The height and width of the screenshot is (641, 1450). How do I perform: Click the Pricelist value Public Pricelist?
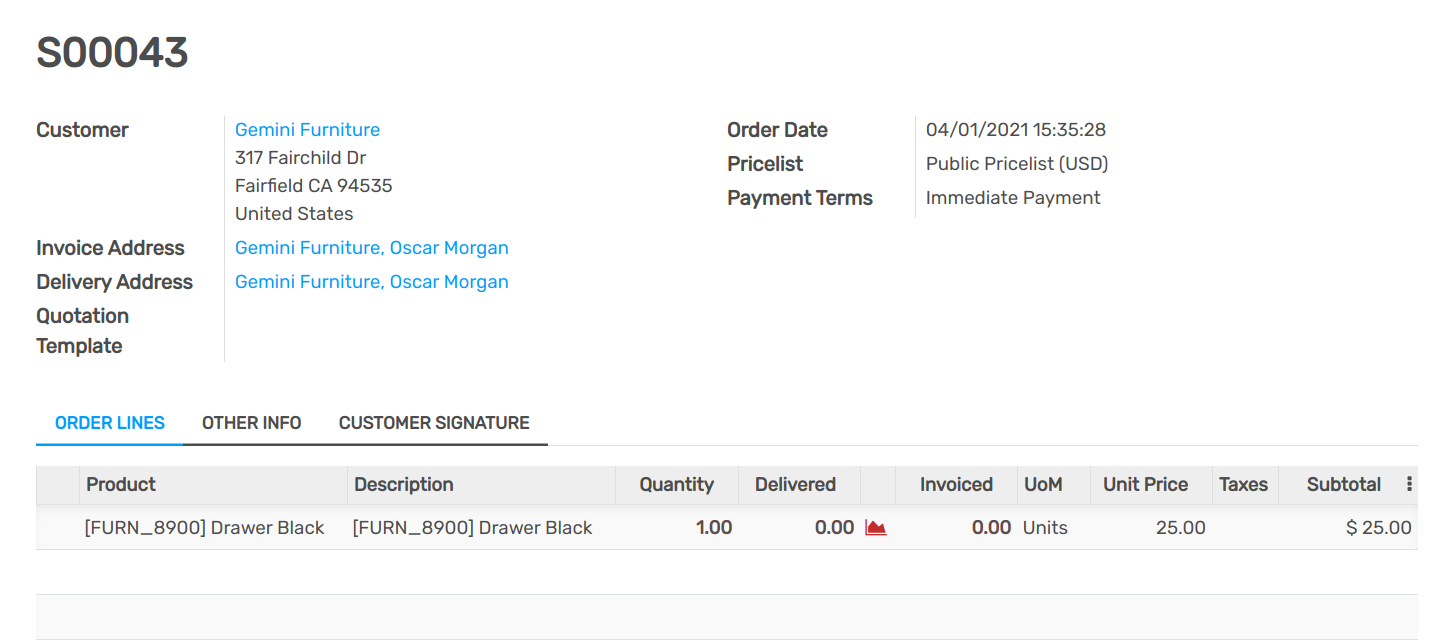1016,163
